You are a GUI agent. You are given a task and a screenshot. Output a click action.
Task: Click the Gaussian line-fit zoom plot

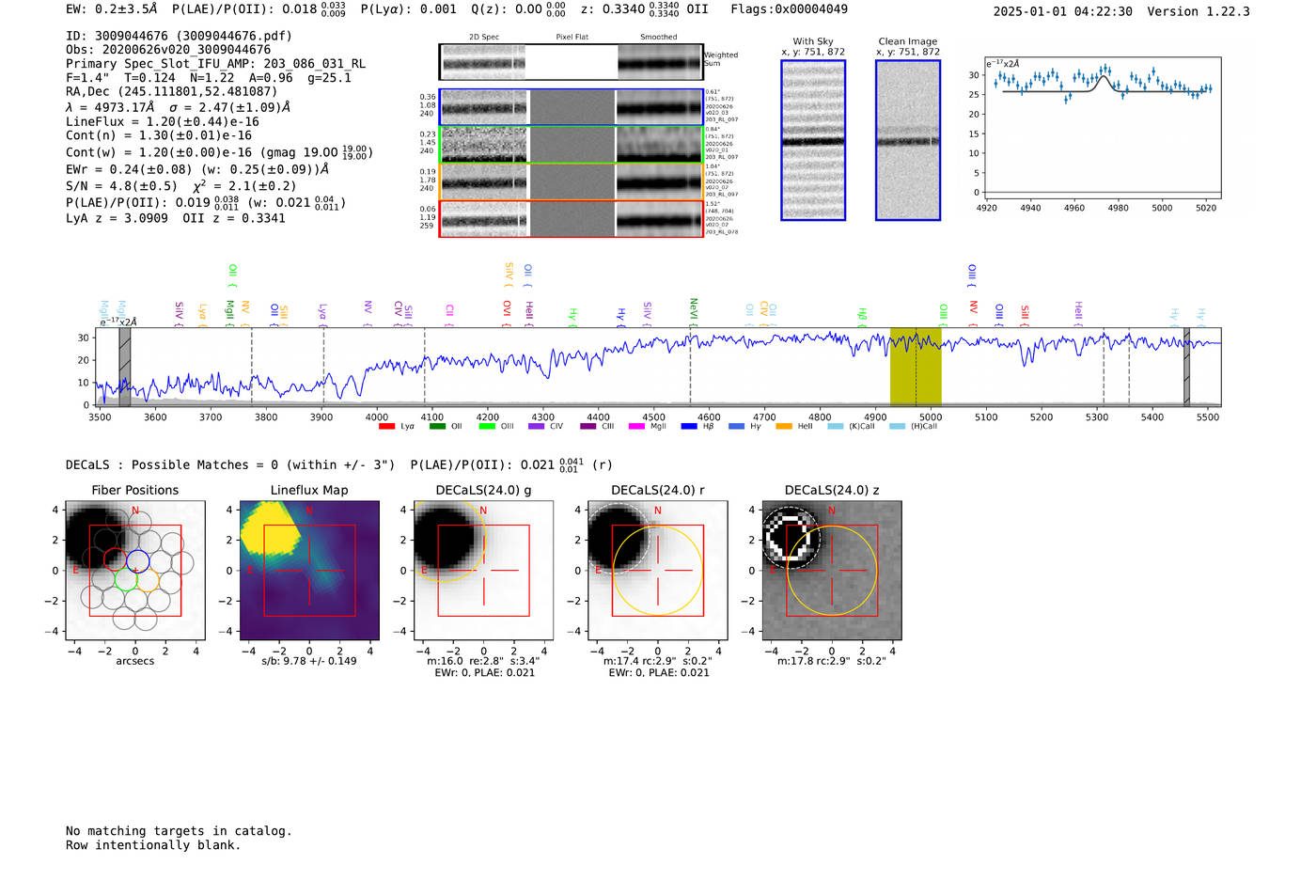pyautogui.click(x=1102, y=128)
